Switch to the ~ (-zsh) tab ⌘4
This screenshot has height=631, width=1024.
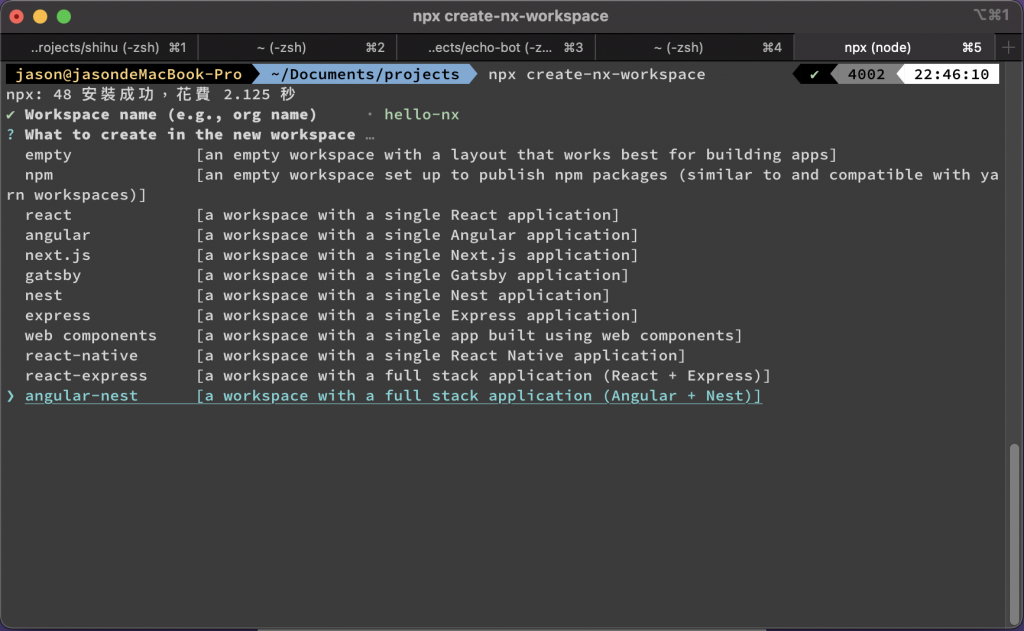695,48
